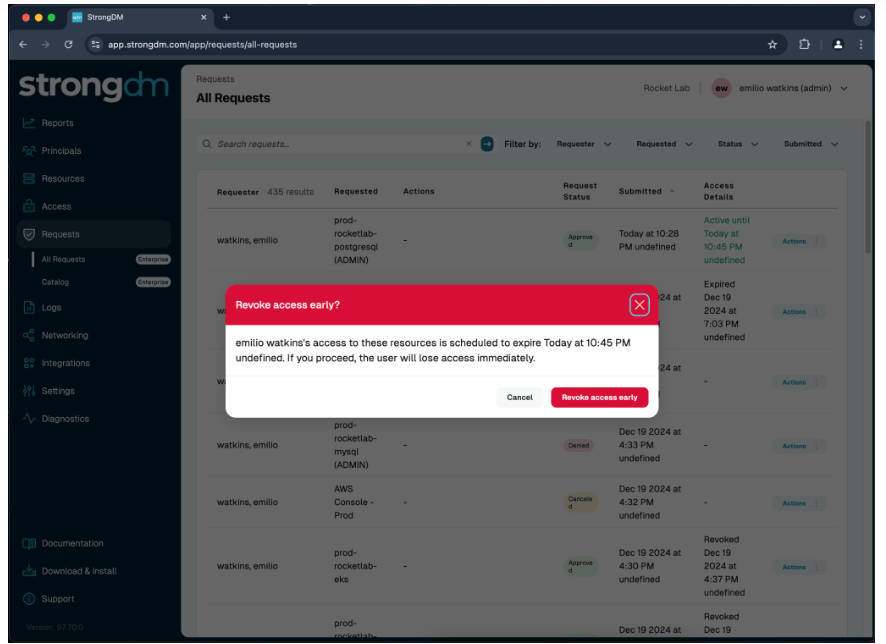Select All Requests in the sidebar
Screen dimensions: 886x644
point(63,259)
